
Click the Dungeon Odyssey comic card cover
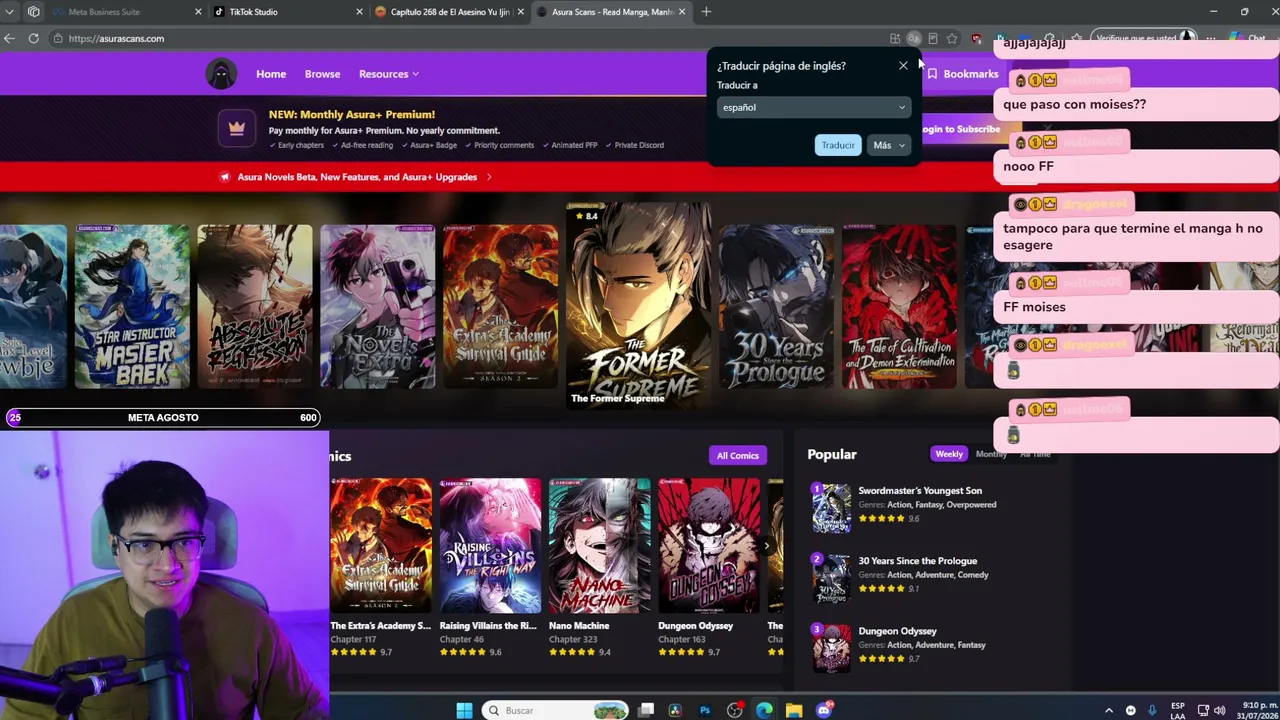coord(709,546)
